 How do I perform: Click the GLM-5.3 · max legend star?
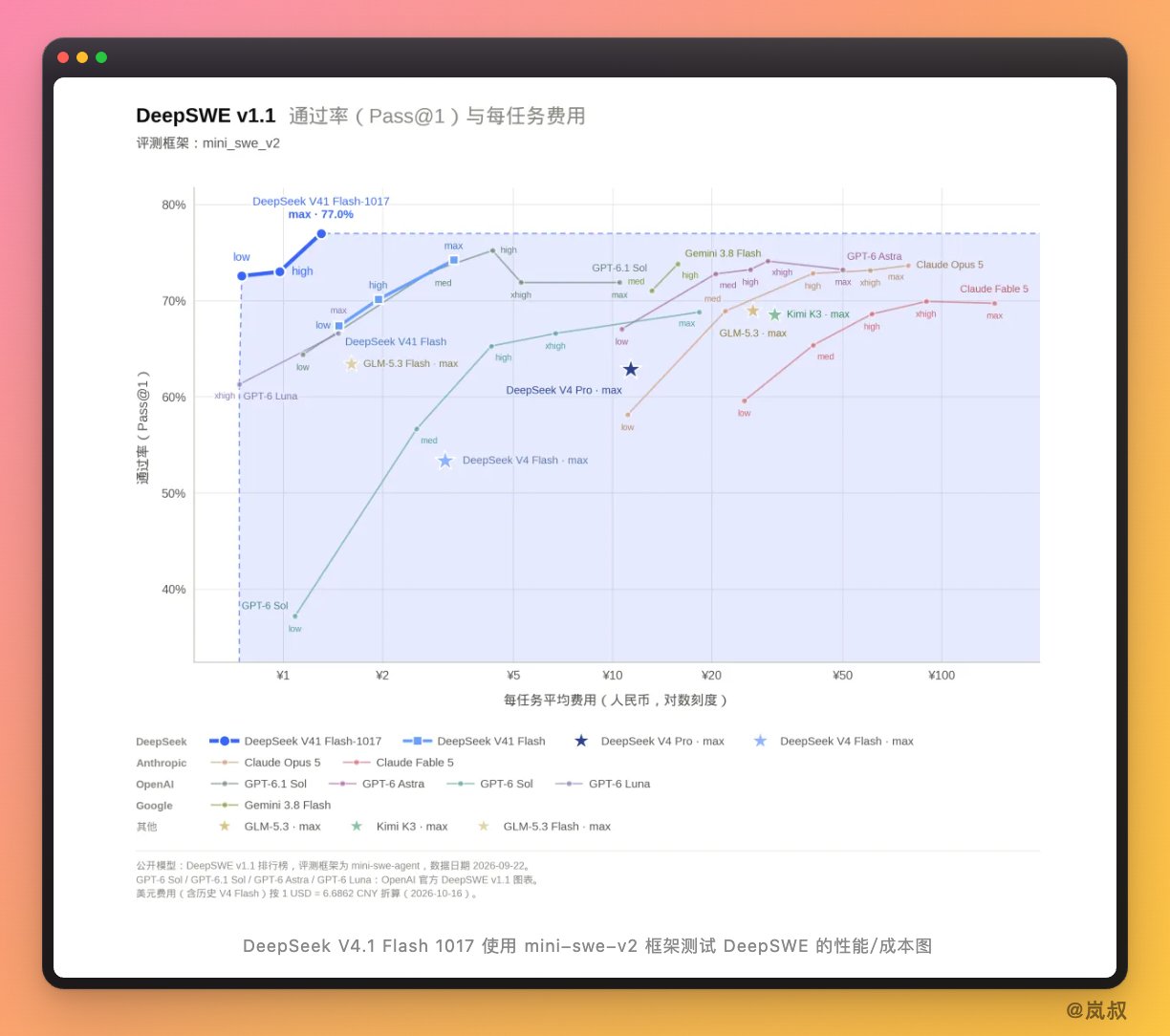click(x=224, y=826)
